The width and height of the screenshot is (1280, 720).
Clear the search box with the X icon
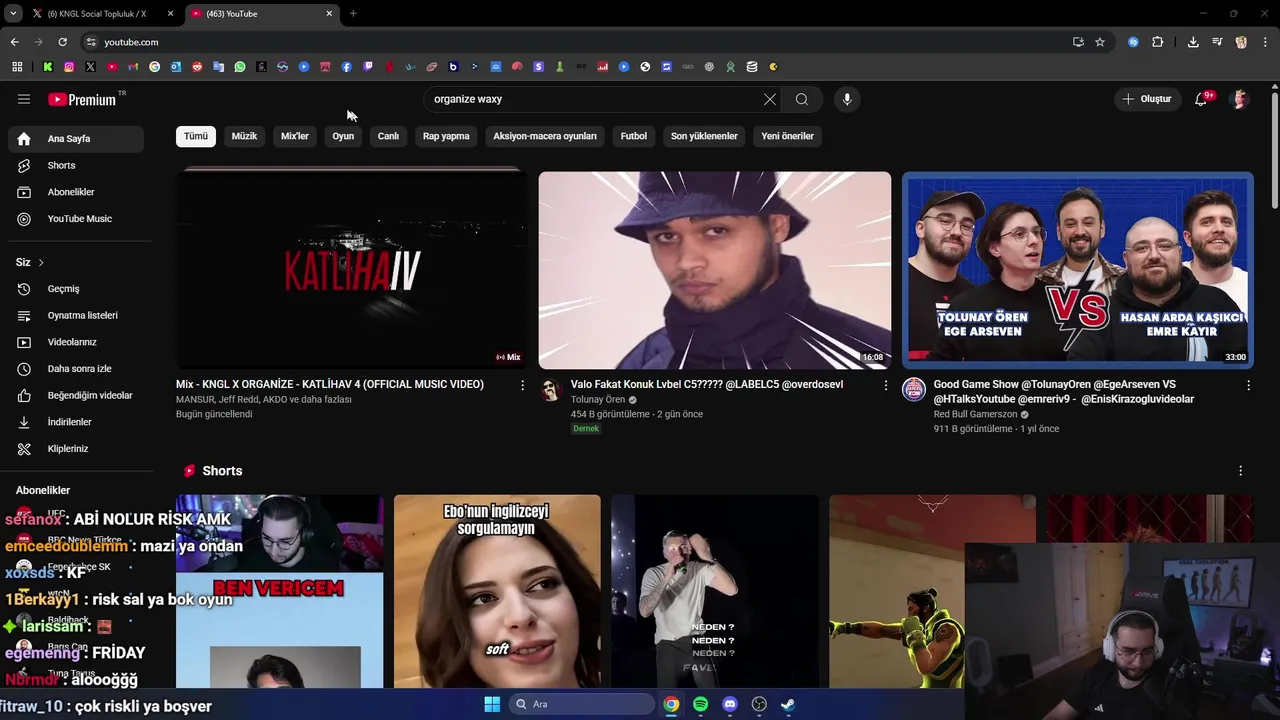[769, 99]
